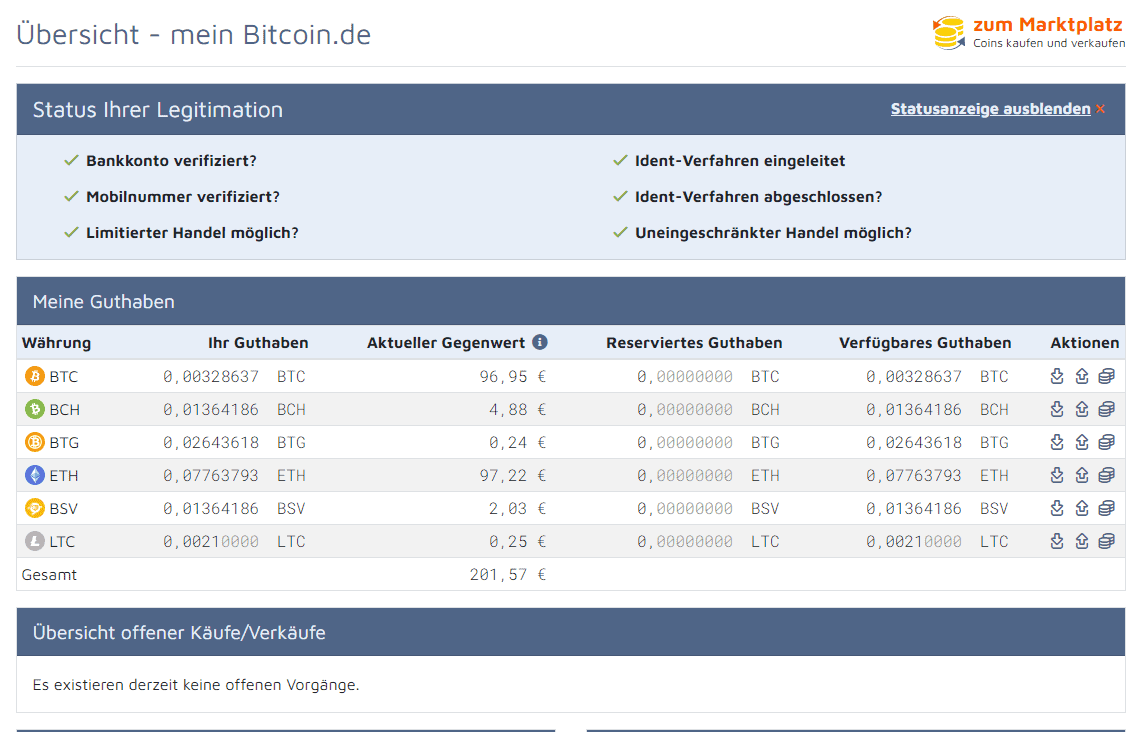Click the Ihr Guthaben column header
Viewport: 1136px width, 732px height.
click(258, 343)
